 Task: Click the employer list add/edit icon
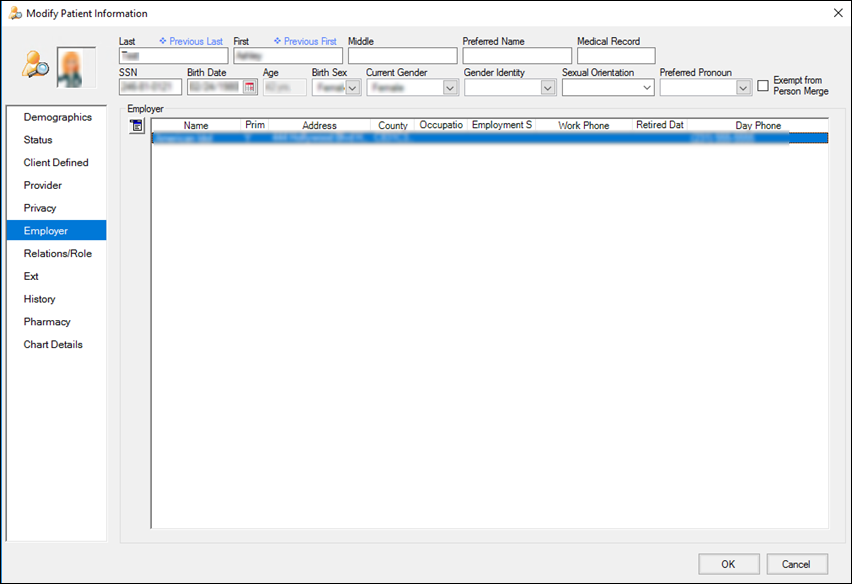(x=137, y=126)
